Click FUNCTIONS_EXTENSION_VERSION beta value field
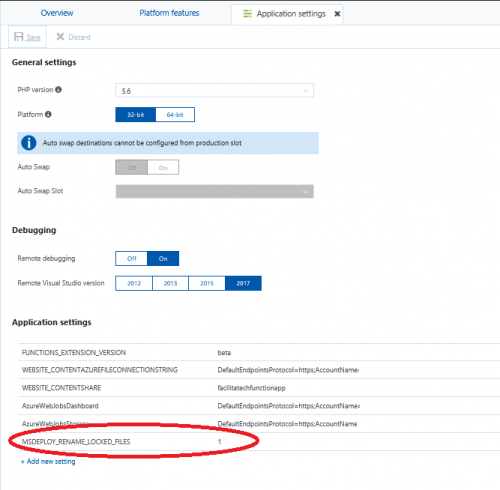 click(x=357, y=353)
